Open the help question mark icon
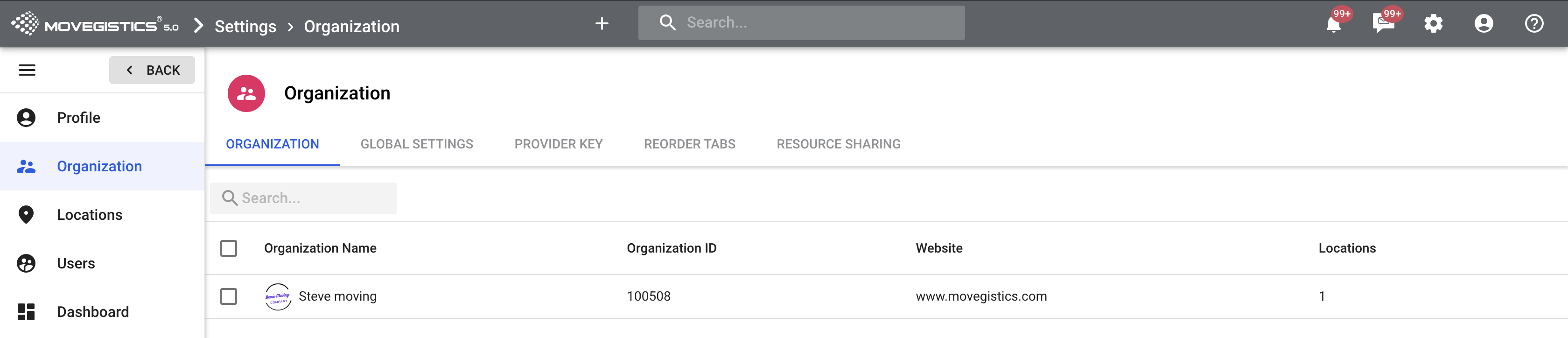This screenshot has height=338, width=1568. pyautogui.click(x=1533, y=24)
